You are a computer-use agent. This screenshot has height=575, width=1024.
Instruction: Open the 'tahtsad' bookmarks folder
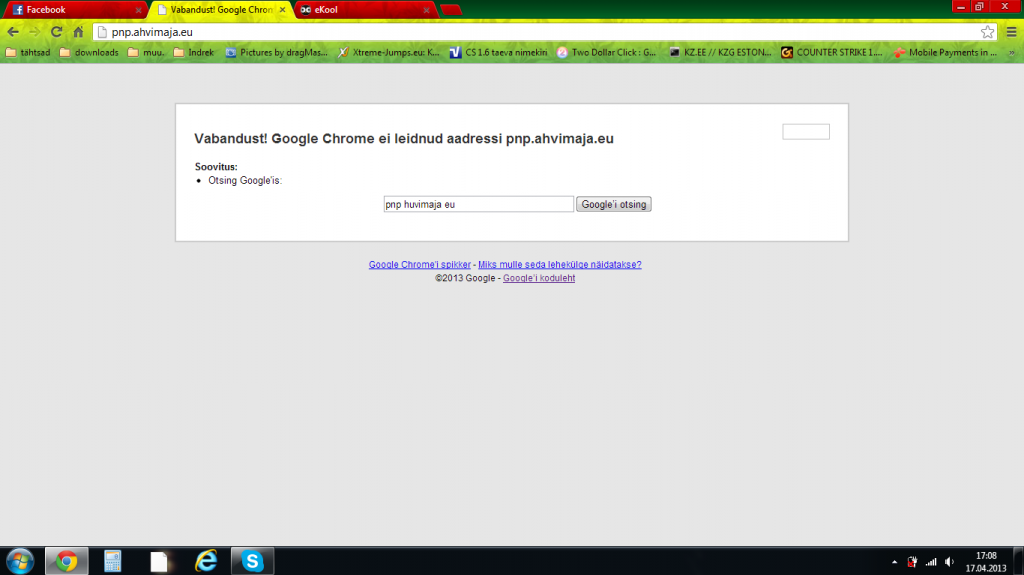29,52
